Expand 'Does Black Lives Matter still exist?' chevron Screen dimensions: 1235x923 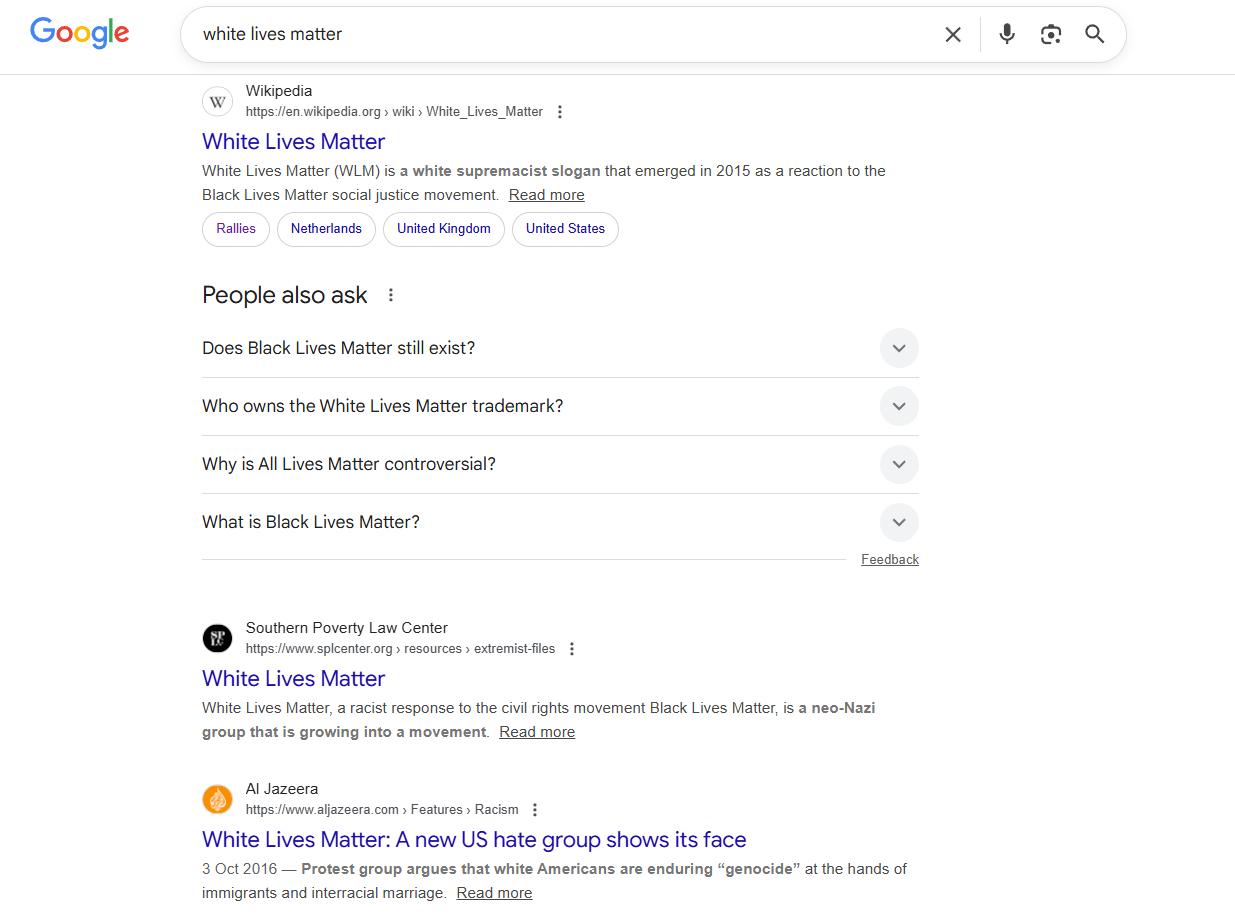(x=899, y=348)
